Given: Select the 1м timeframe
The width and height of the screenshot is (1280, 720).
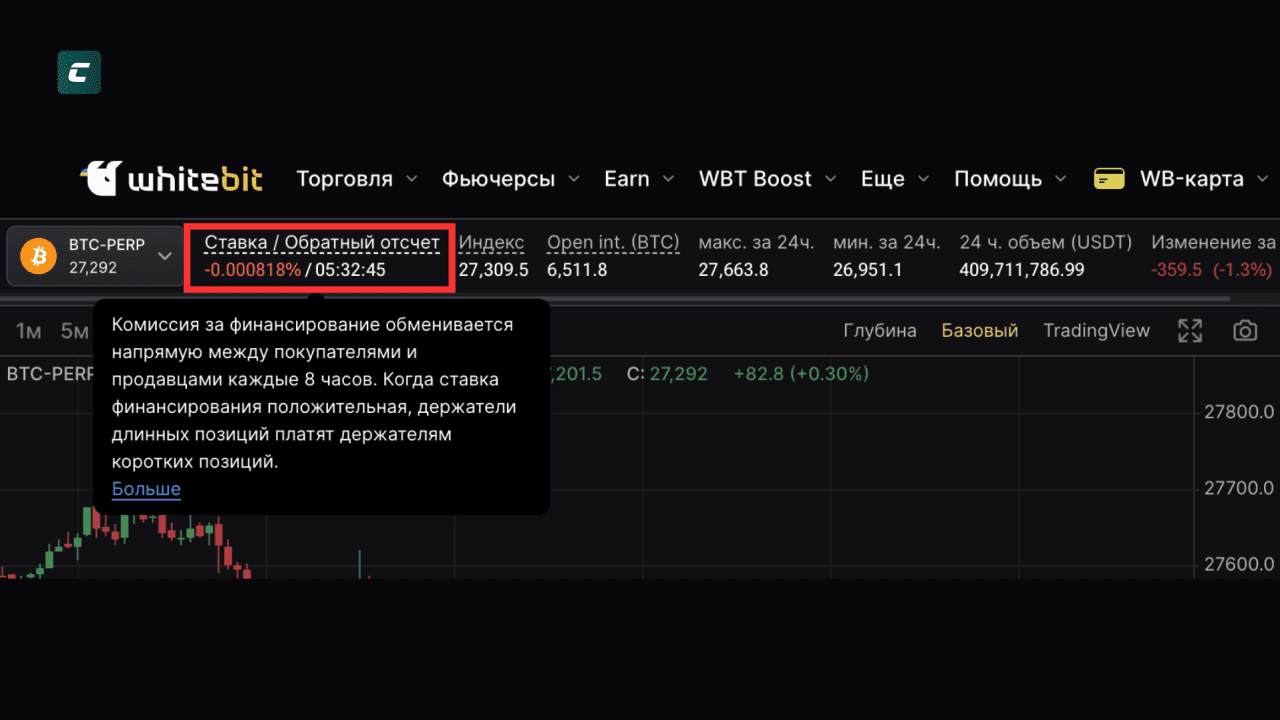Looking at the screenshot, I should pos(28,331).
